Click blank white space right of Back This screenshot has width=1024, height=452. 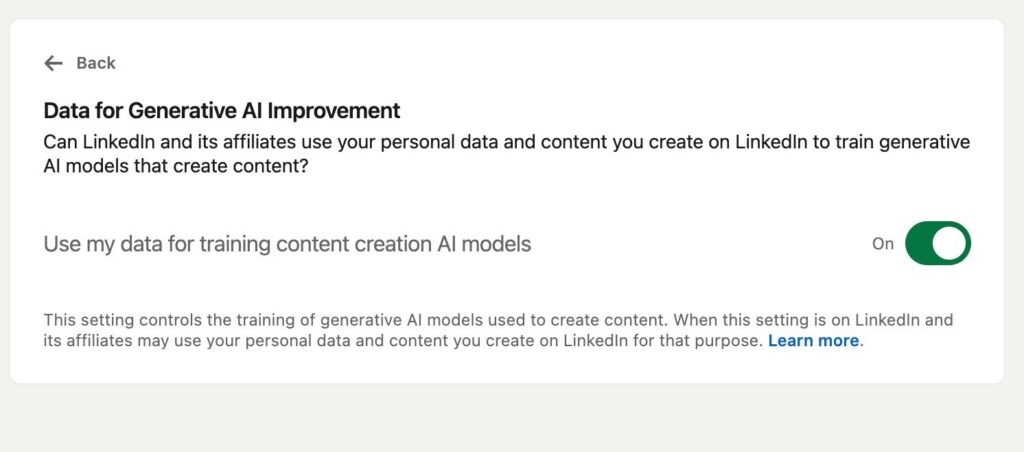click(x=500, y=63)
